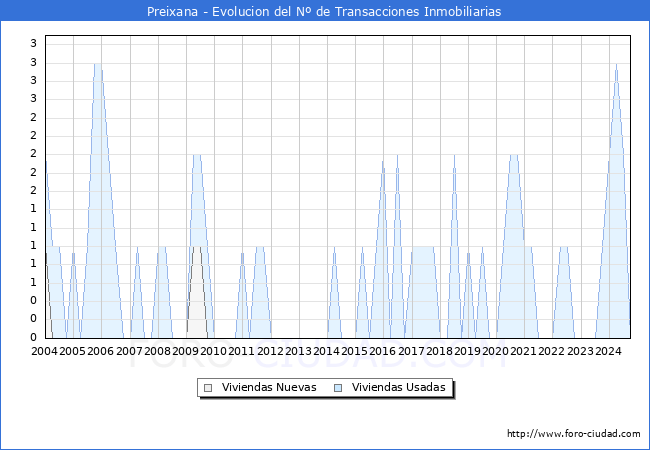Screen dimensions: 650x450
Task: Select the 2006 x-axis label
Action: coord(101,351)
